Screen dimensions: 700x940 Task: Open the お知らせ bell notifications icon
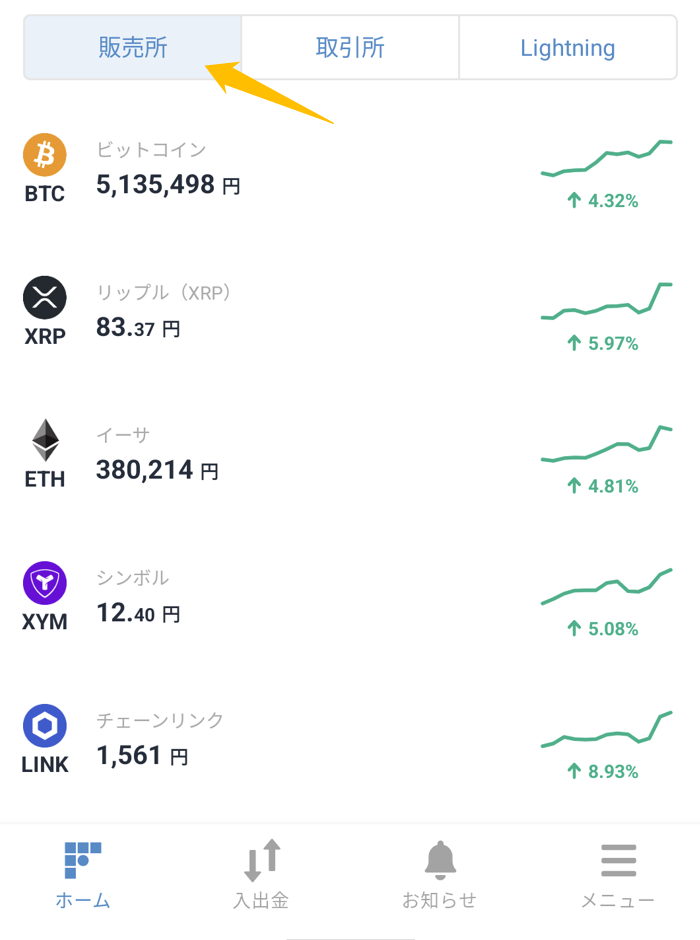tap(440, 860)
